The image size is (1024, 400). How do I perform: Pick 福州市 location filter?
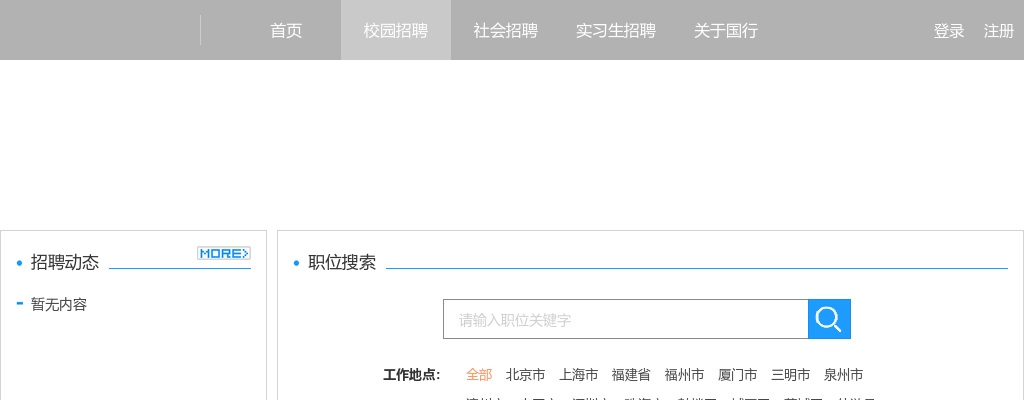tap(685, 375)
